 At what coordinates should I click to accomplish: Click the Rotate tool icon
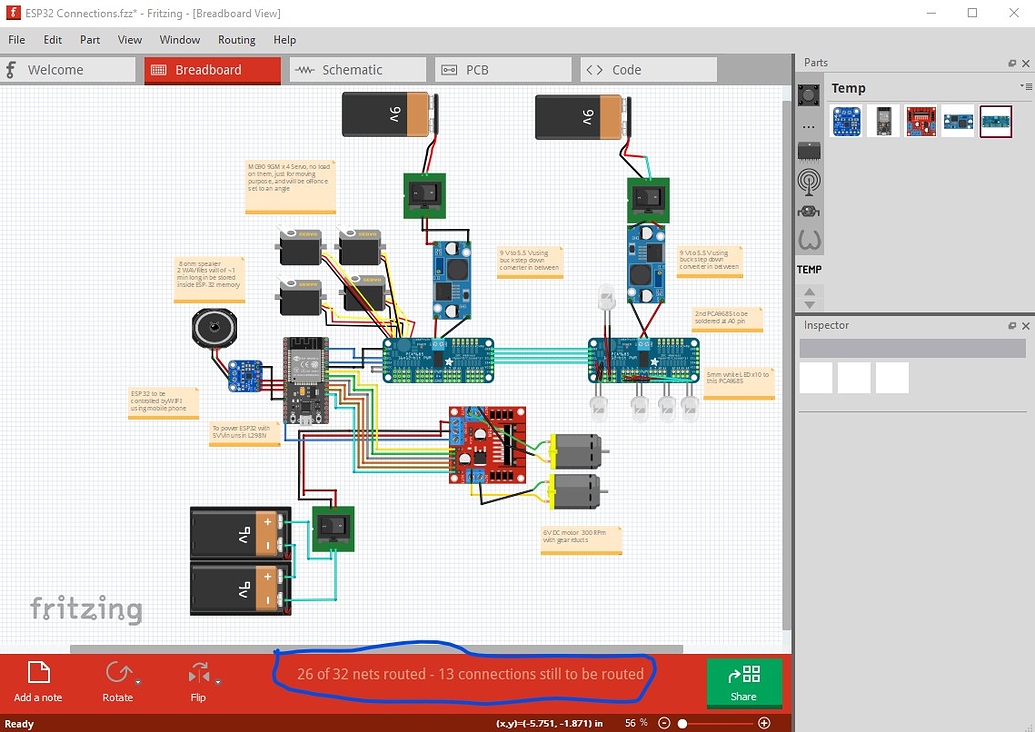pos(118,673)
